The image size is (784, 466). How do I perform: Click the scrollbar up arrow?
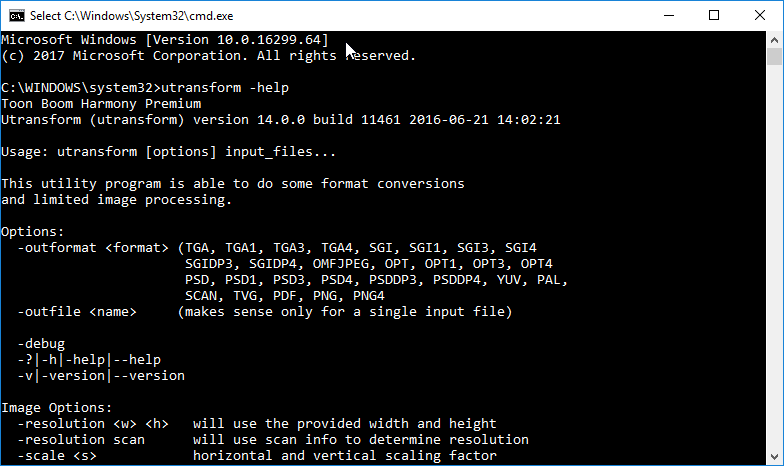click(775, 40)
